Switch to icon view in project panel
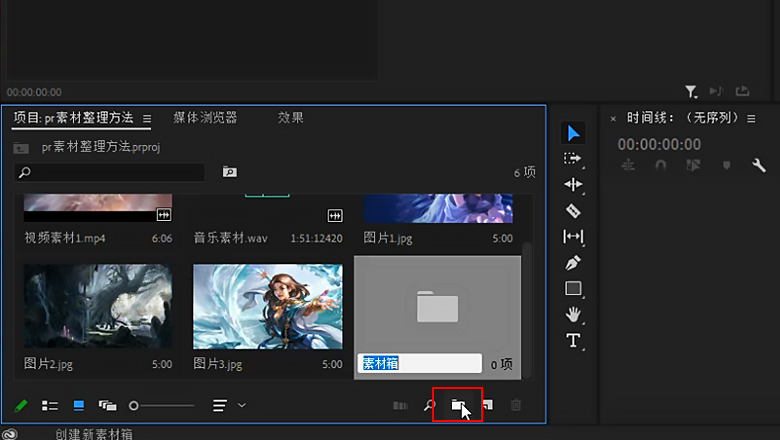 [x=78, y=405]
